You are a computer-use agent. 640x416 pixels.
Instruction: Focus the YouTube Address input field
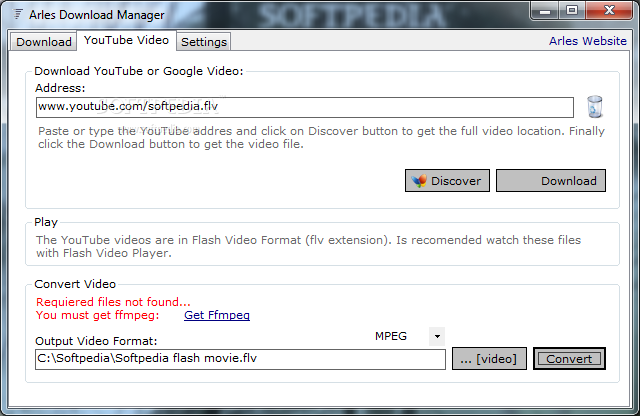pos(304,107)
